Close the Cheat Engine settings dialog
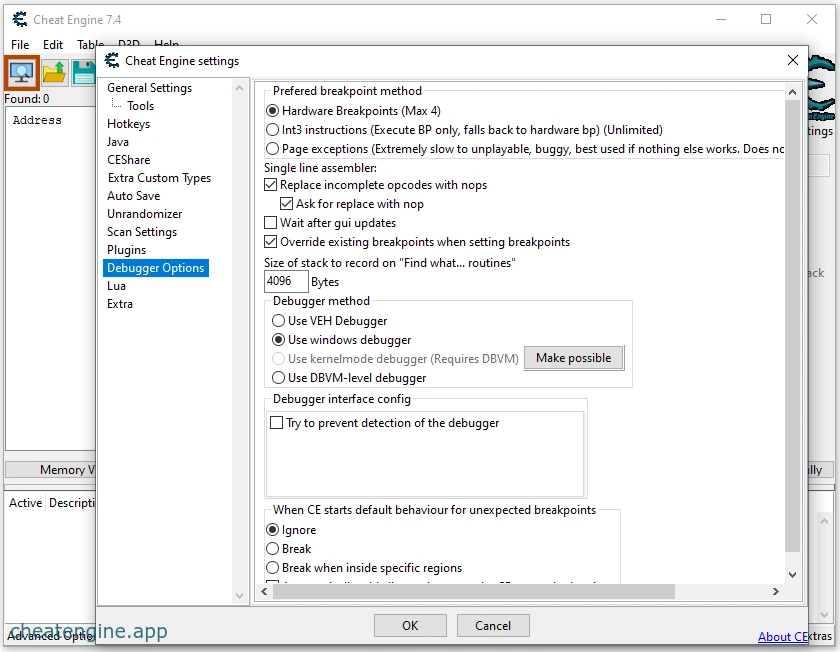The width and height of the screenshot is (840, 652). [x=793, y=60]
